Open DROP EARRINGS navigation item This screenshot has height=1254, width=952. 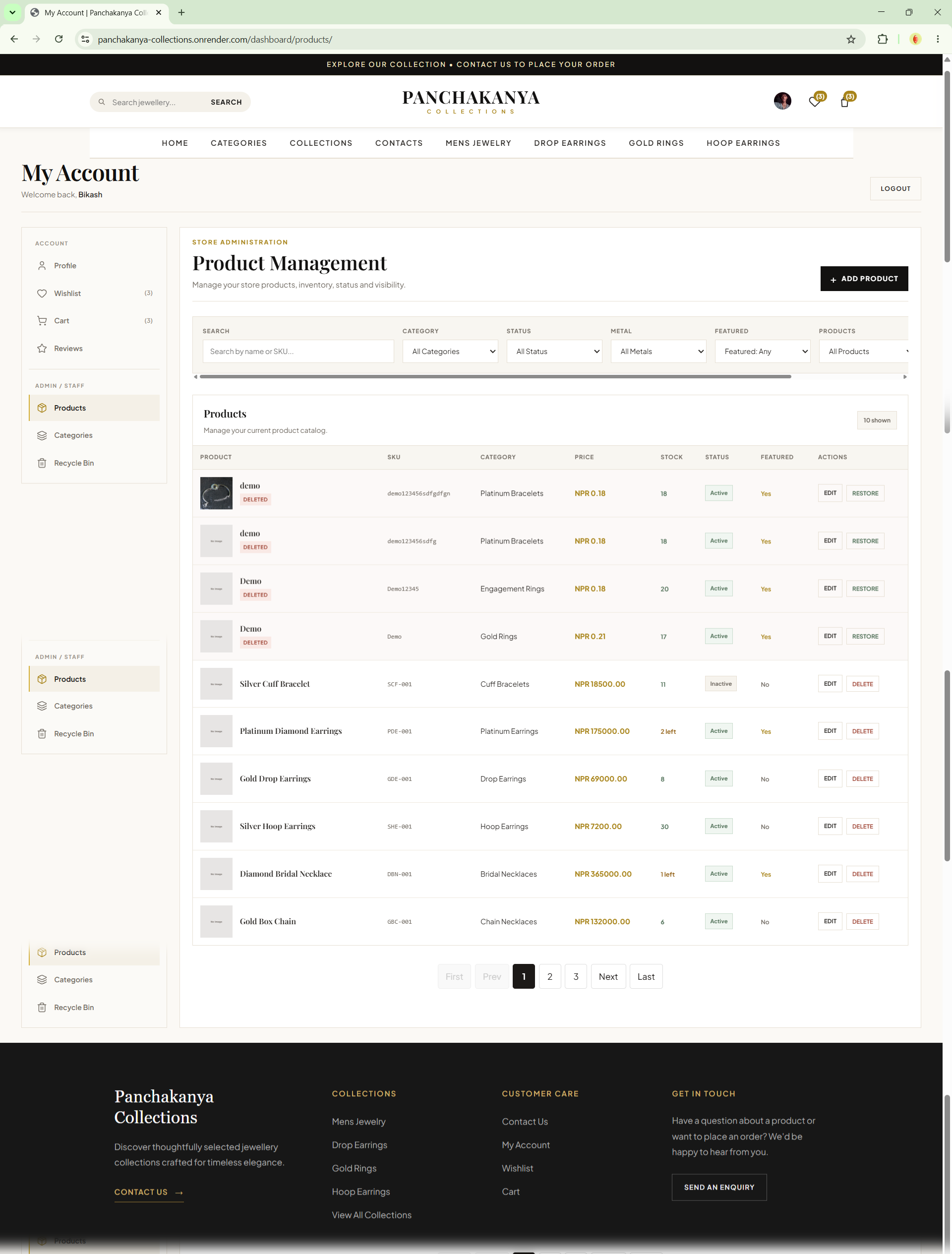coord(570,143)
